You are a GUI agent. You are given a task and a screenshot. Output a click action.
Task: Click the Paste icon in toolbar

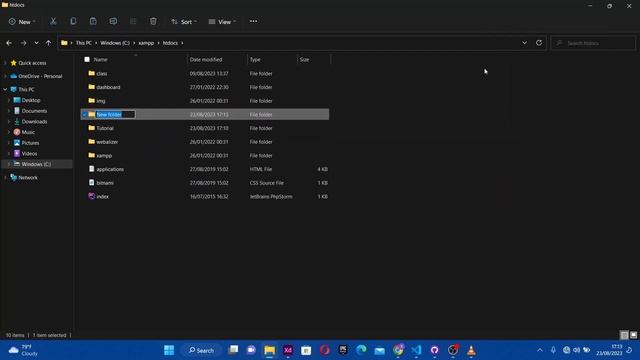click(x=93, y=21)
